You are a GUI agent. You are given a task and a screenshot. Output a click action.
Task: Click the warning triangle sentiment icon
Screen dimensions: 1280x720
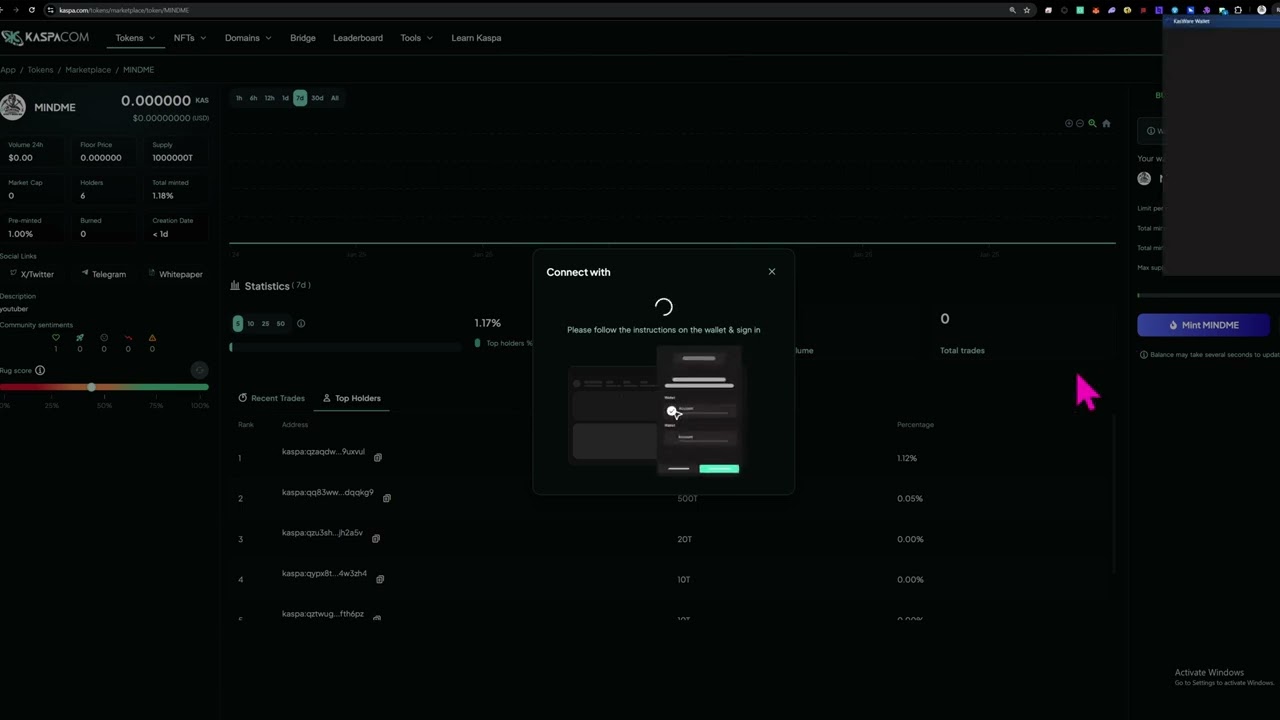coord(152,338)
